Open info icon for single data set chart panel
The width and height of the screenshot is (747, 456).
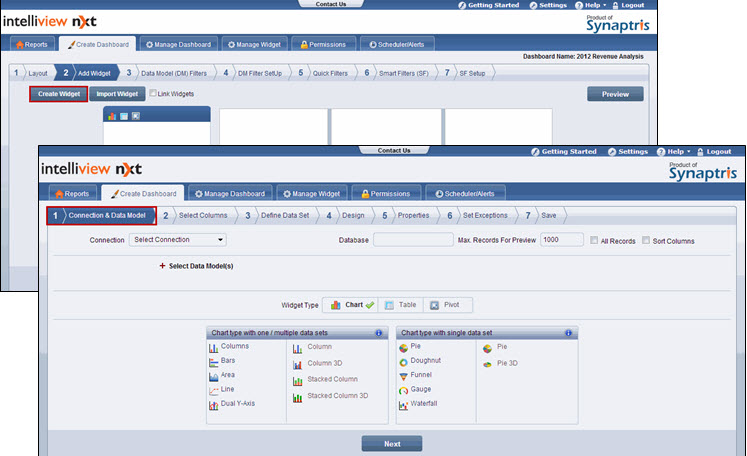[568, 333]
